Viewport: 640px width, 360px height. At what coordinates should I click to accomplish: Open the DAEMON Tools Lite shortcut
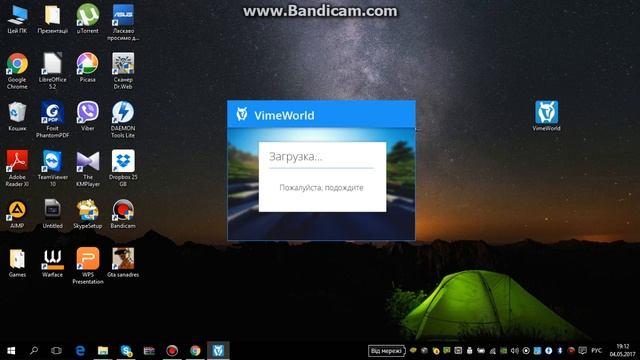pyautogui.click(x=123, y=120)
